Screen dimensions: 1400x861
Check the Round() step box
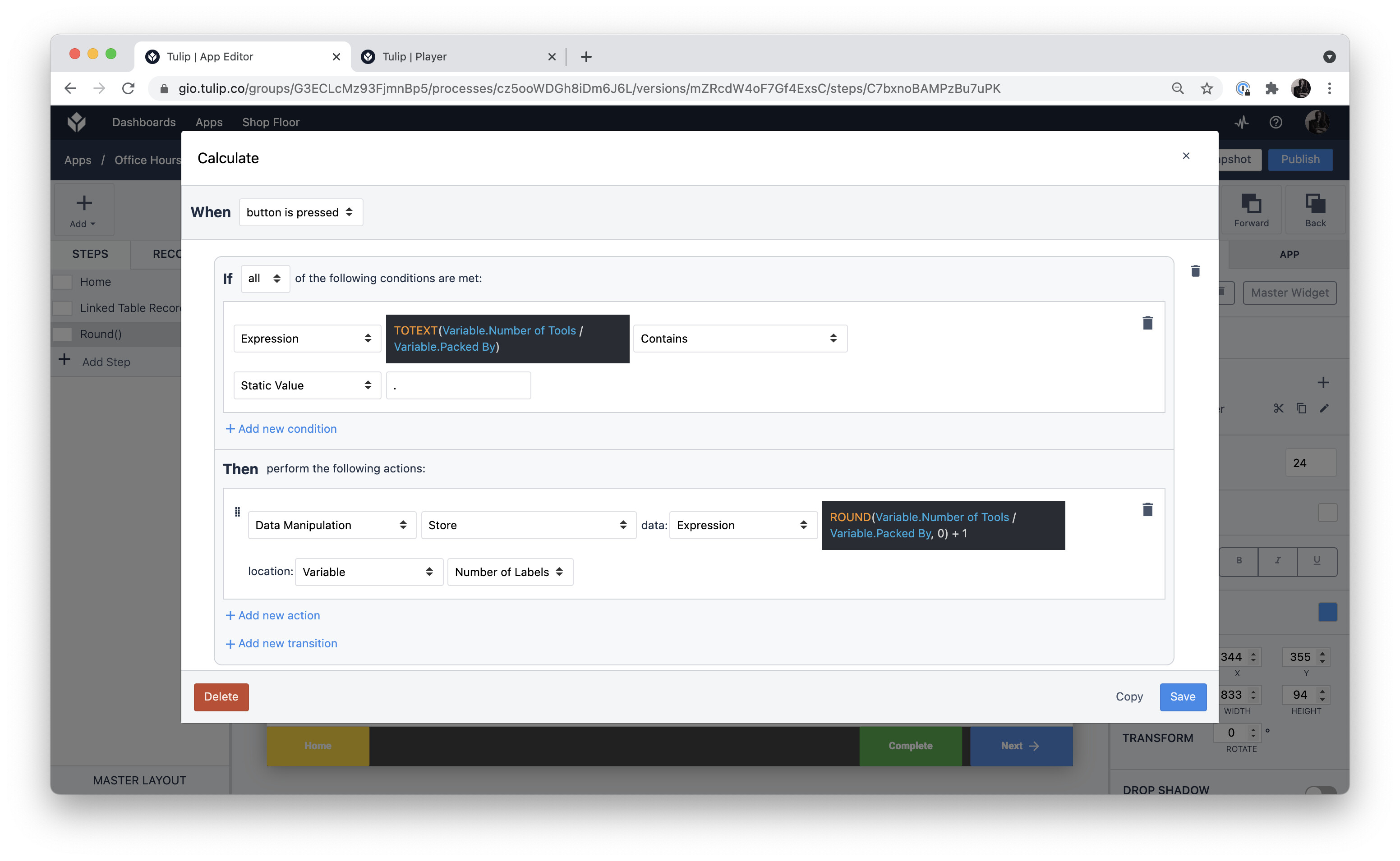click(x=63, y=334)
